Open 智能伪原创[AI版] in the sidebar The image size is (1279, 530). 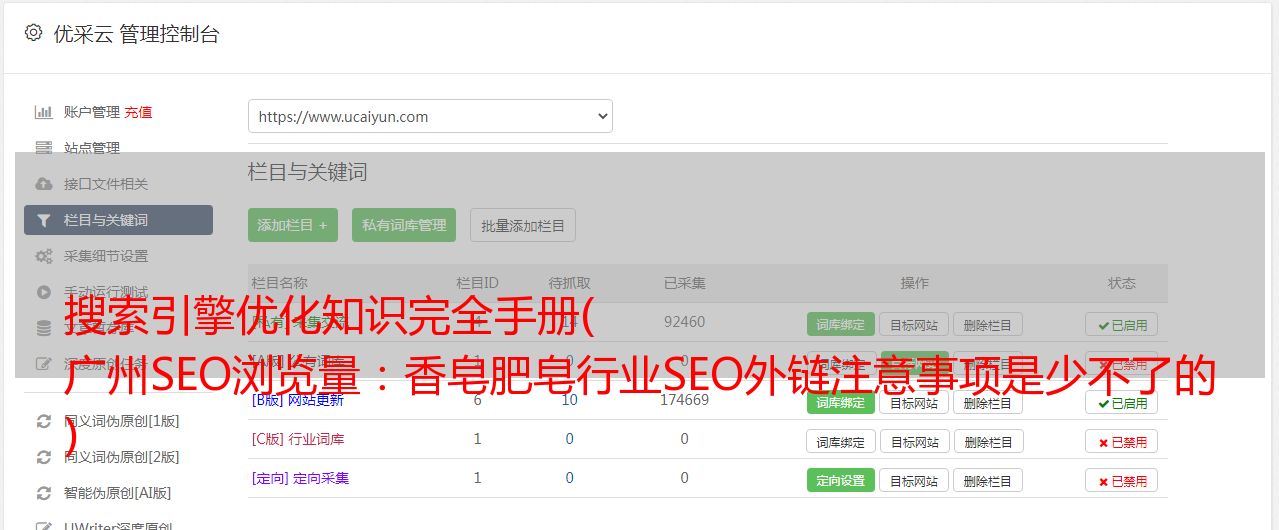coord(117,493)
